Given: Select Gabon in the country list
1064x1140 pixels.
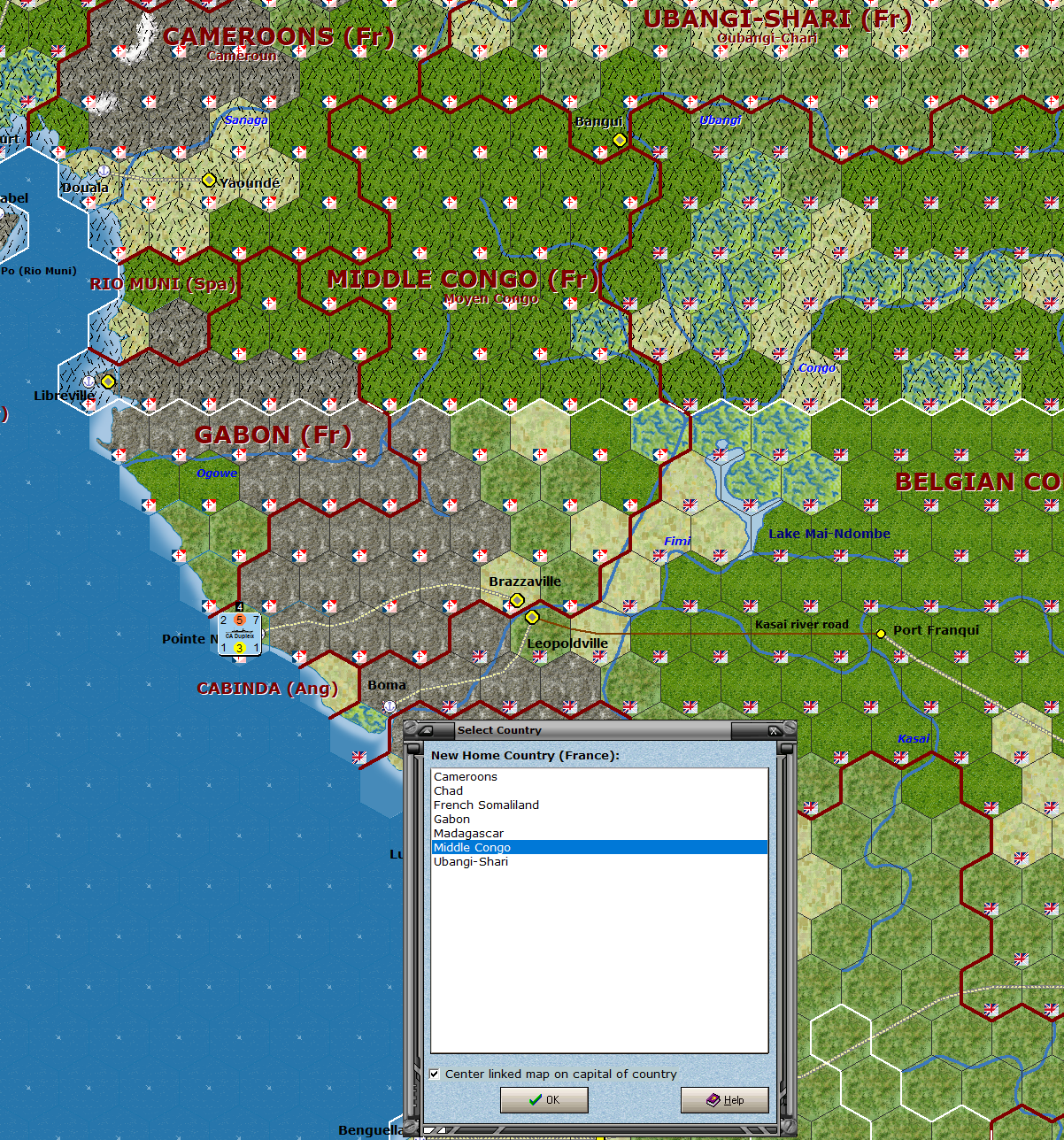Looking at the screenshot, I should tap(599, 819).
